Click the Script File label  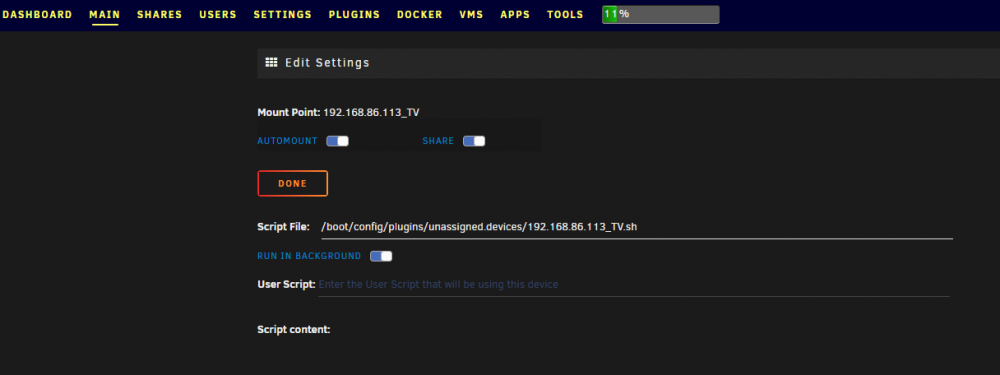pos(283,227)
